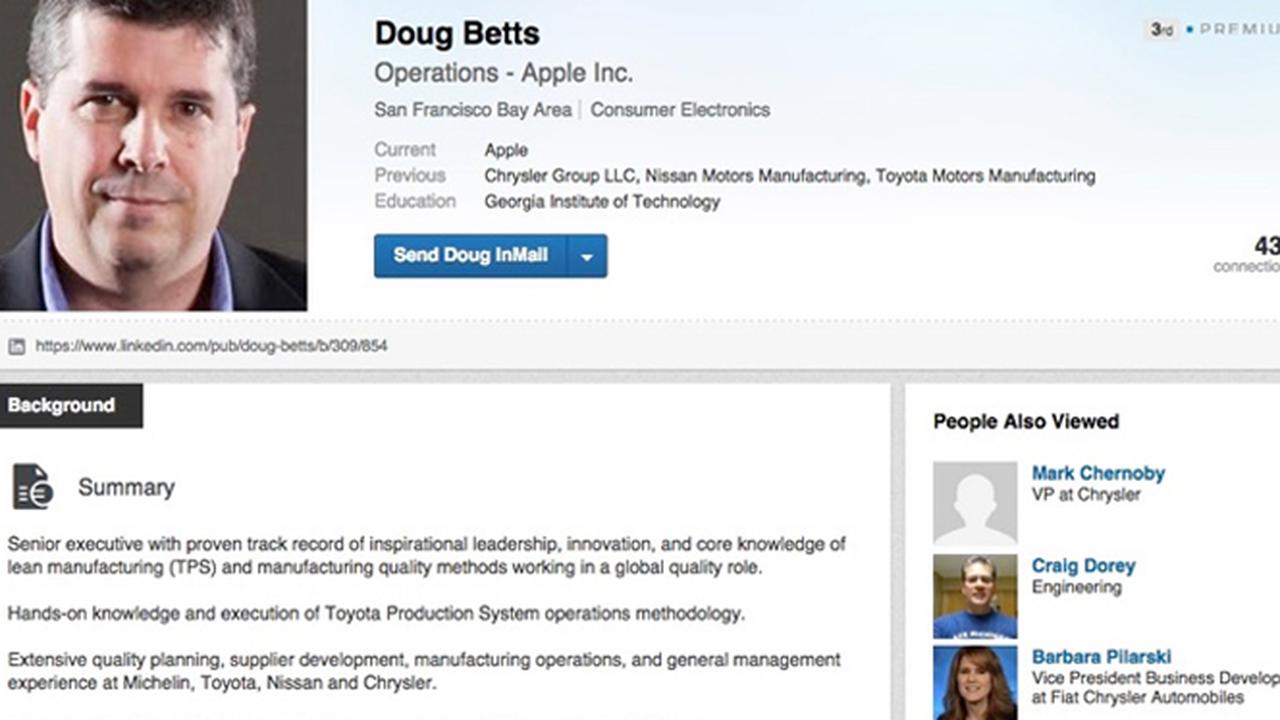Click Craig Dorey's profile thumbnail
This screenshot has width=1280, height=720.
[974, 596]
